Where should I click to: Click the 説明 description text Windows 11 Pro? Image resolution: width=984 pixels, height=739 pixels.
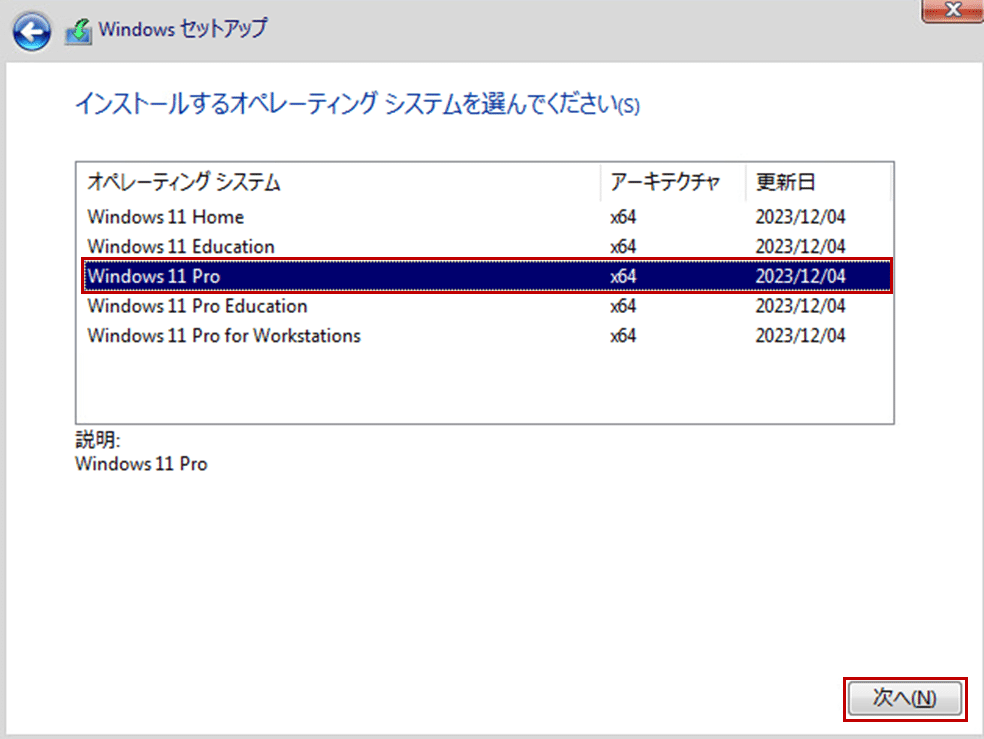(141, 464)
